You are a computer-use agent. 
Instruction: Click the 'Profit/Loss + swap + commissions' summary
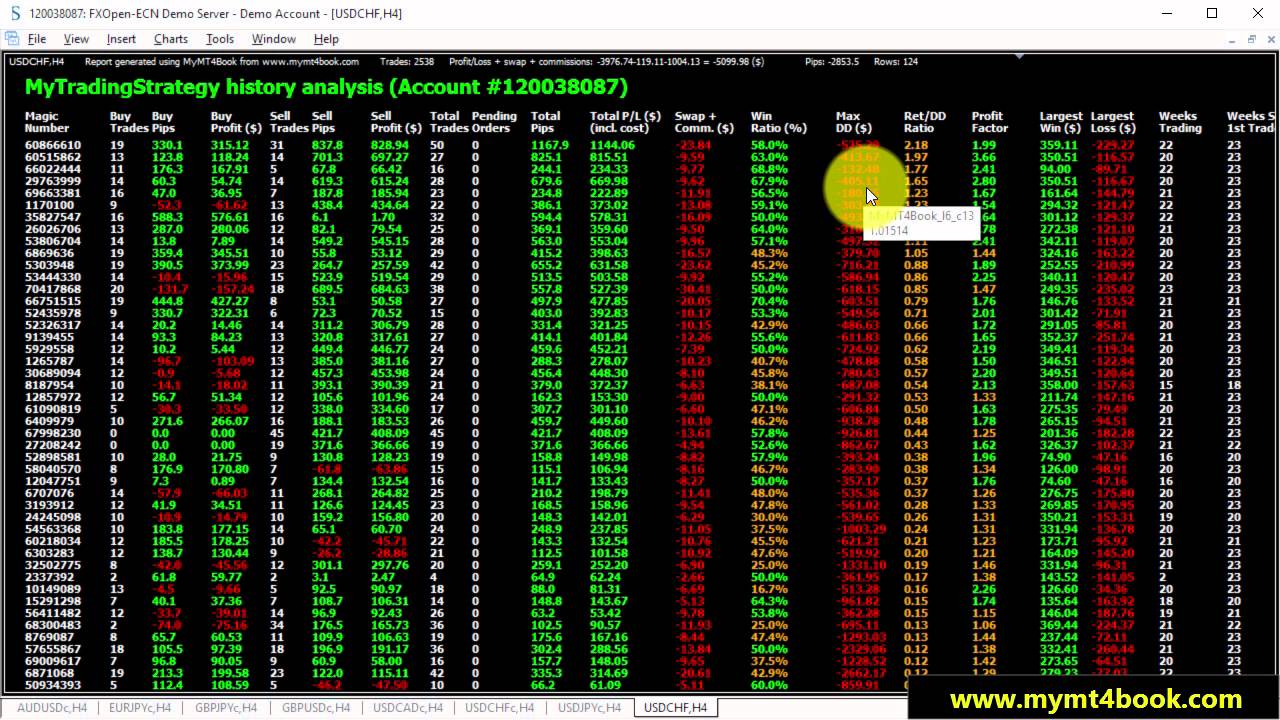point(606,62)
